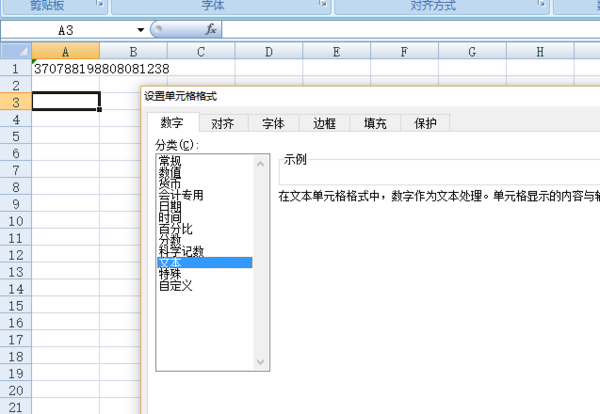Click the formula bar input area
The image size is (600, 414).
411,29
